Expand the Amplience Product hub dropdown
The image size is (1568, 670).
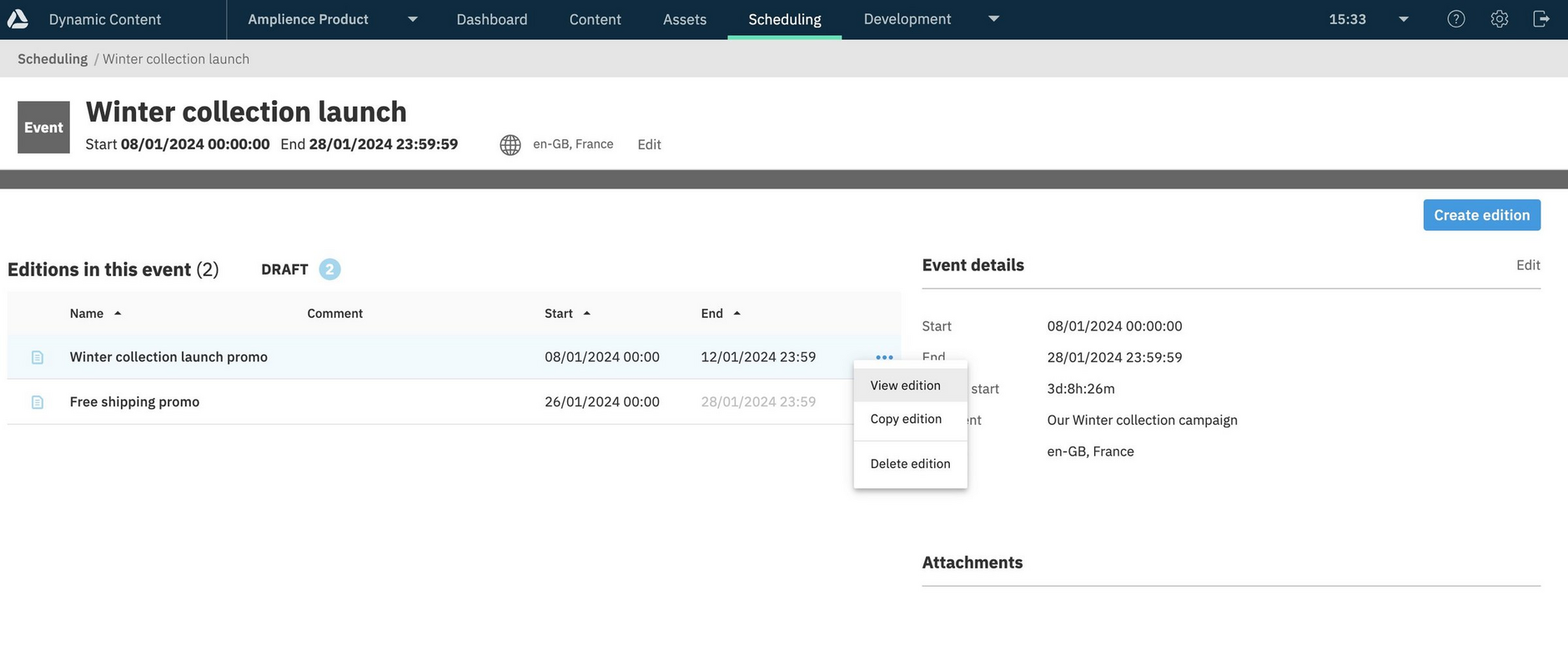click(412, 19)
